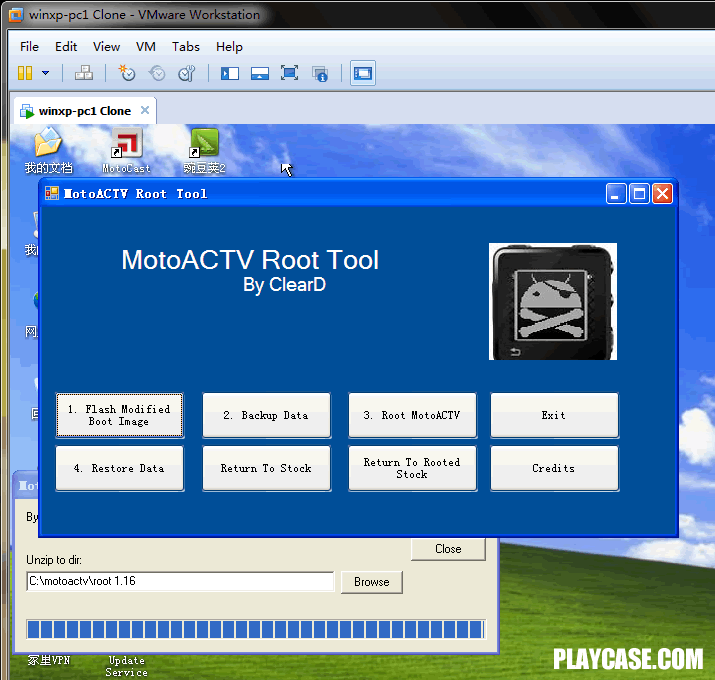Click the MotoACTV Root Tool title bar icon
Viewport: 715px width, 680px height.
tap(52, 193)
